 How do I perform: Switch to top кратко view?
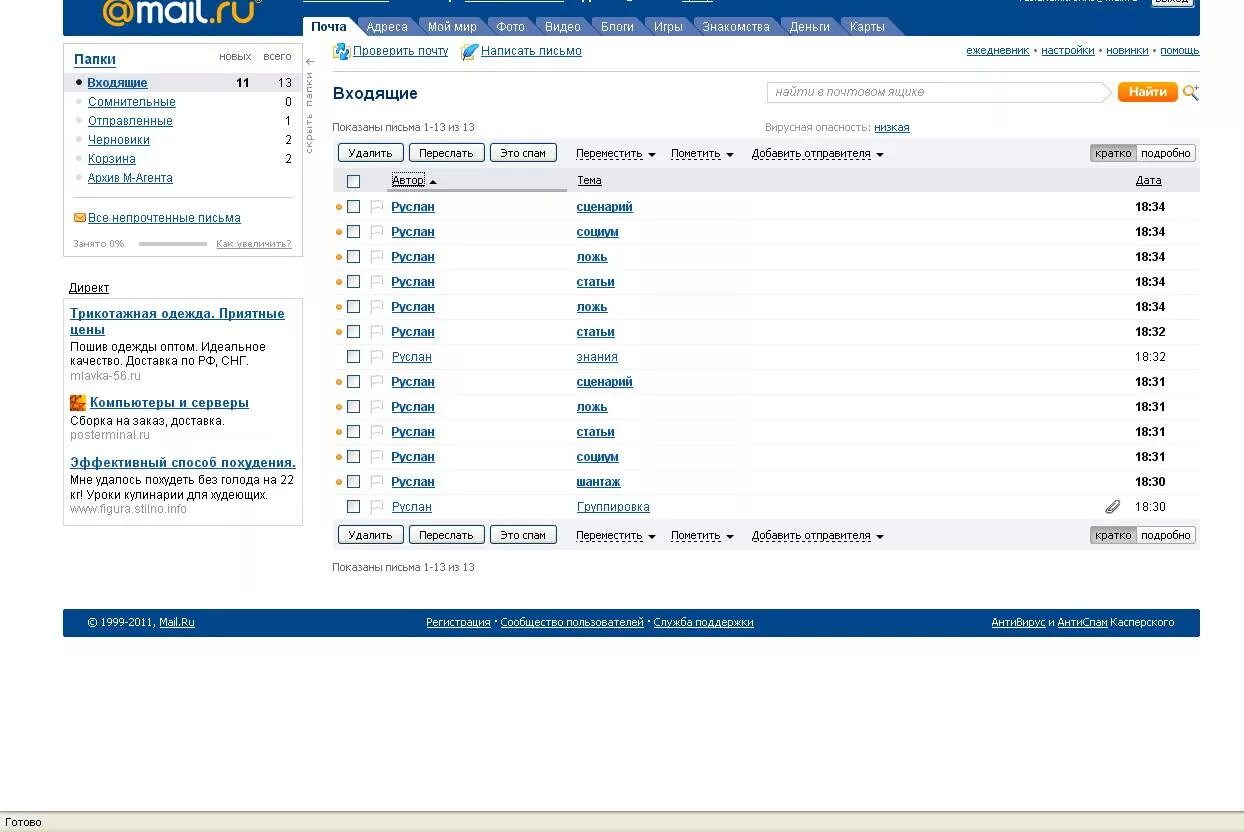click(1113, 153)
